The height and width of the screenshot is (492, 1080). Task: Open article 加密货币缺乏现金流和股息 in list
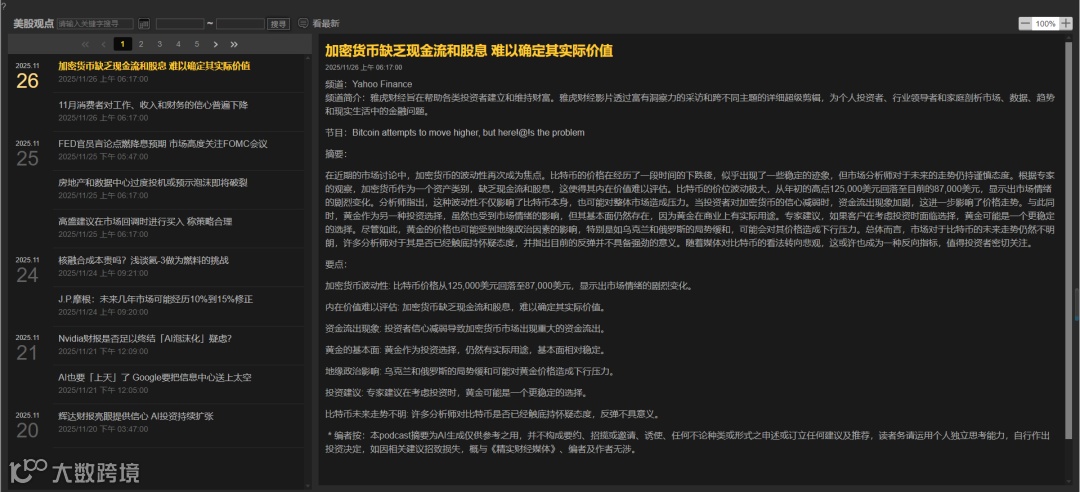154,66
